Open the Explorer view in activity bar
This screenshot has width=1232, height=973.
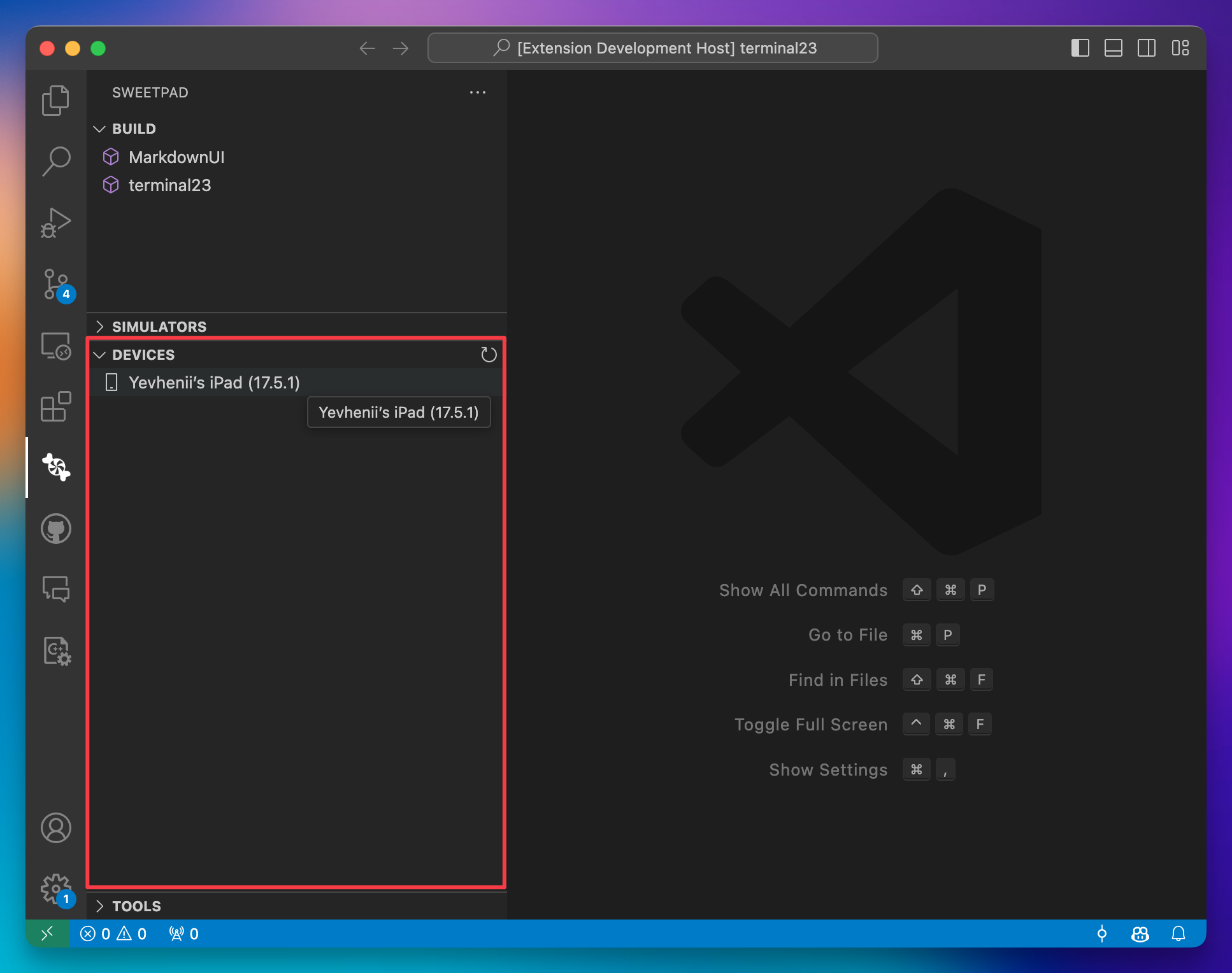point(56,101)
